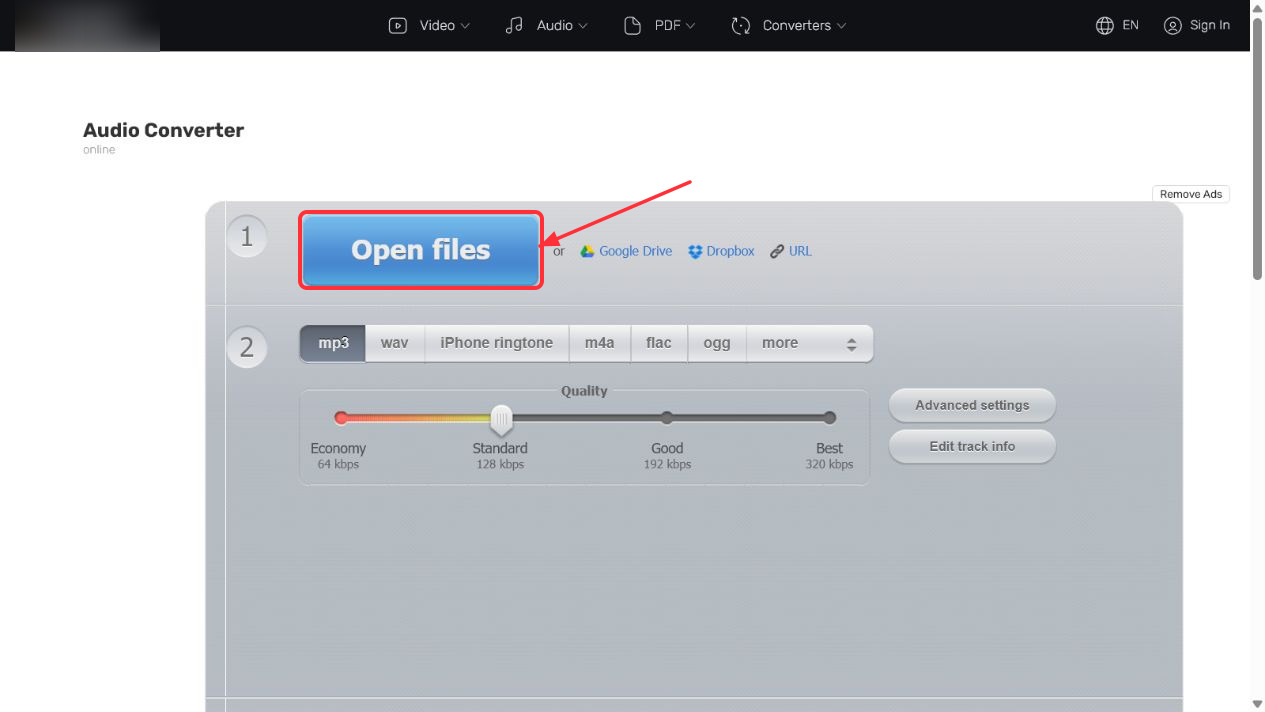Screen dimensions: 1265x712
Task: Click the globe language icon
Action: tap(1105, 25)
